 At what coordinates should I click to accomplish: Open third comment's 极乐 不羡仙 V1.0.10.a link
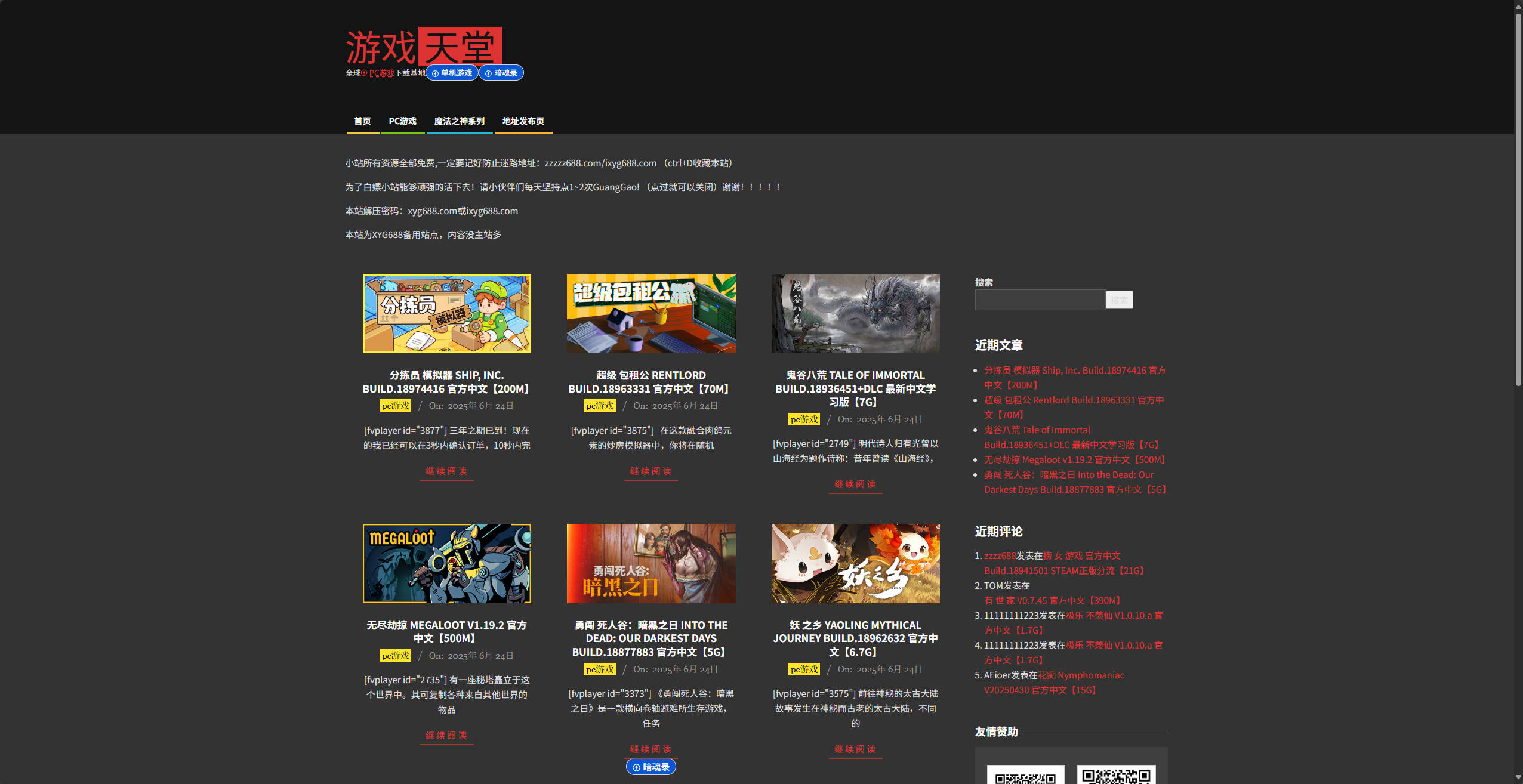click(1074, 623)
